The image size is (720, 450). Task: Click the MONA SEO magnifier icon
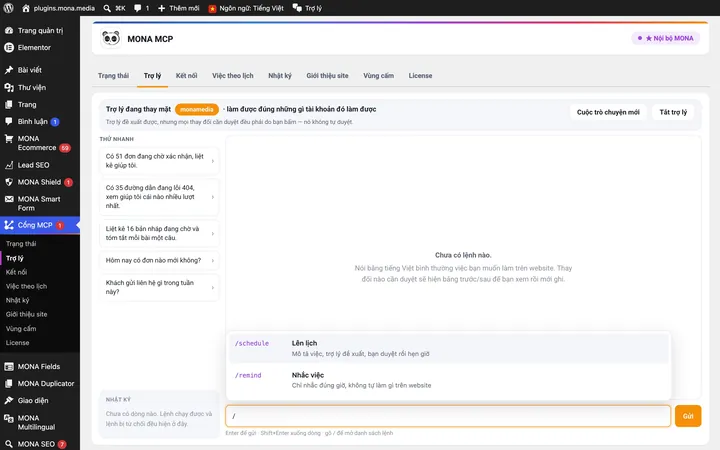tap(9, 444)
